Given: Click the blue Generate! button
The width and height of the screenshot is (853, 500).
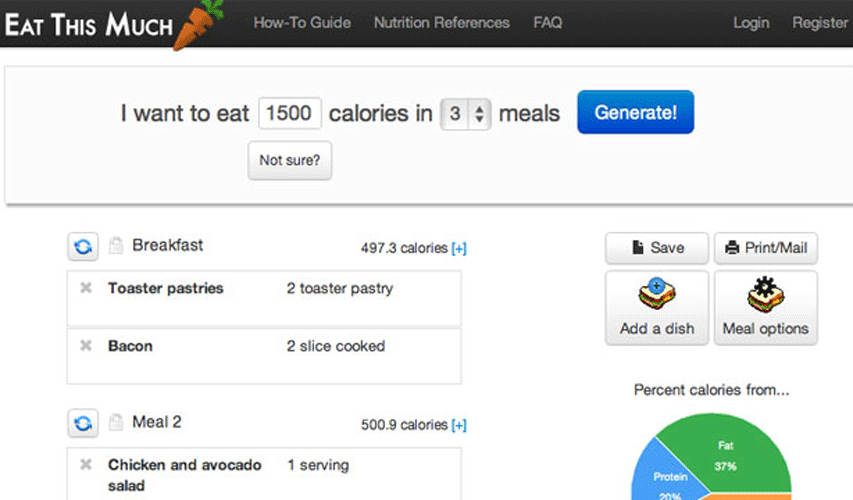Looking at the screenshot, I should click(x=635, y=112).
